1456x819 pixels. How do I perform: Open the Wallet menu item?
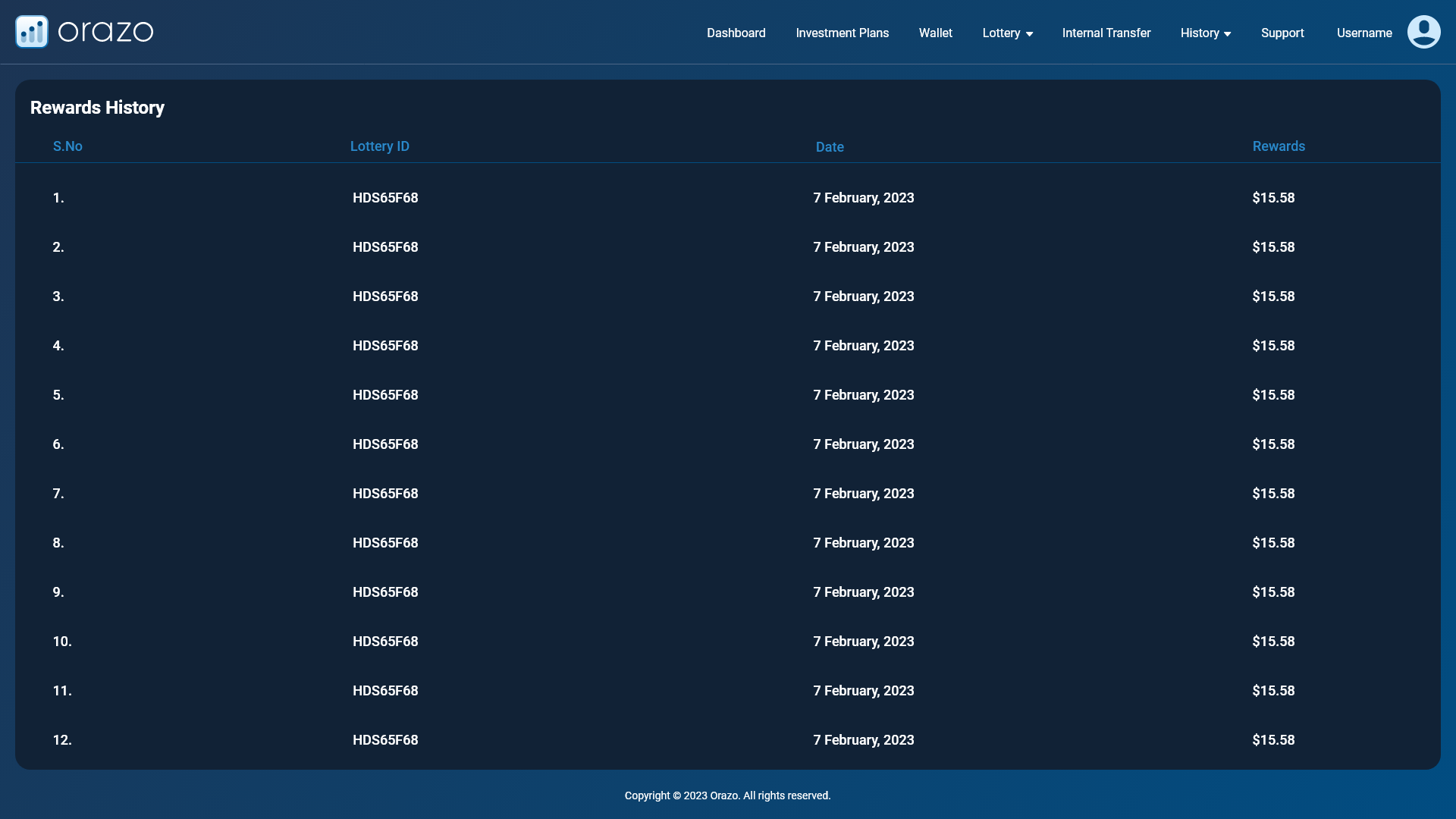point(935,33)
